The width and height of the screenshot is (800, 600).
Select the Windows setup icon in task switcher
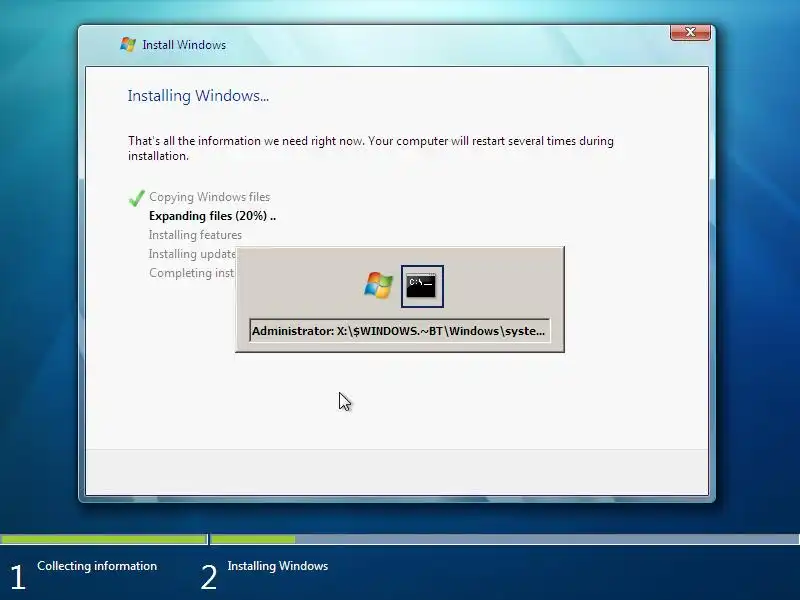(378, 285)
